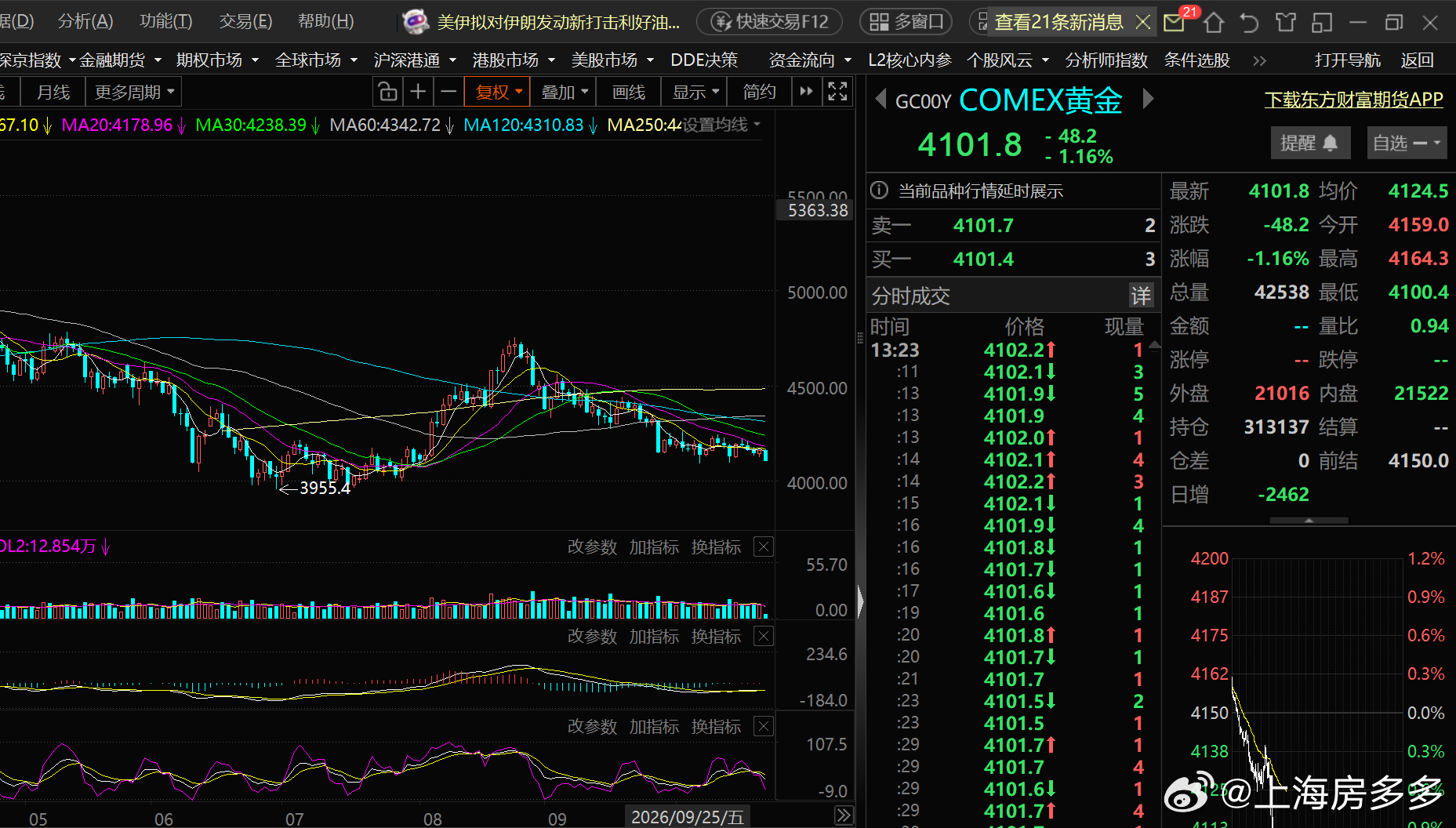The image size is (1456, 828).
Task: Expand chart to fullscreen icon
Action: pos(837,92)
